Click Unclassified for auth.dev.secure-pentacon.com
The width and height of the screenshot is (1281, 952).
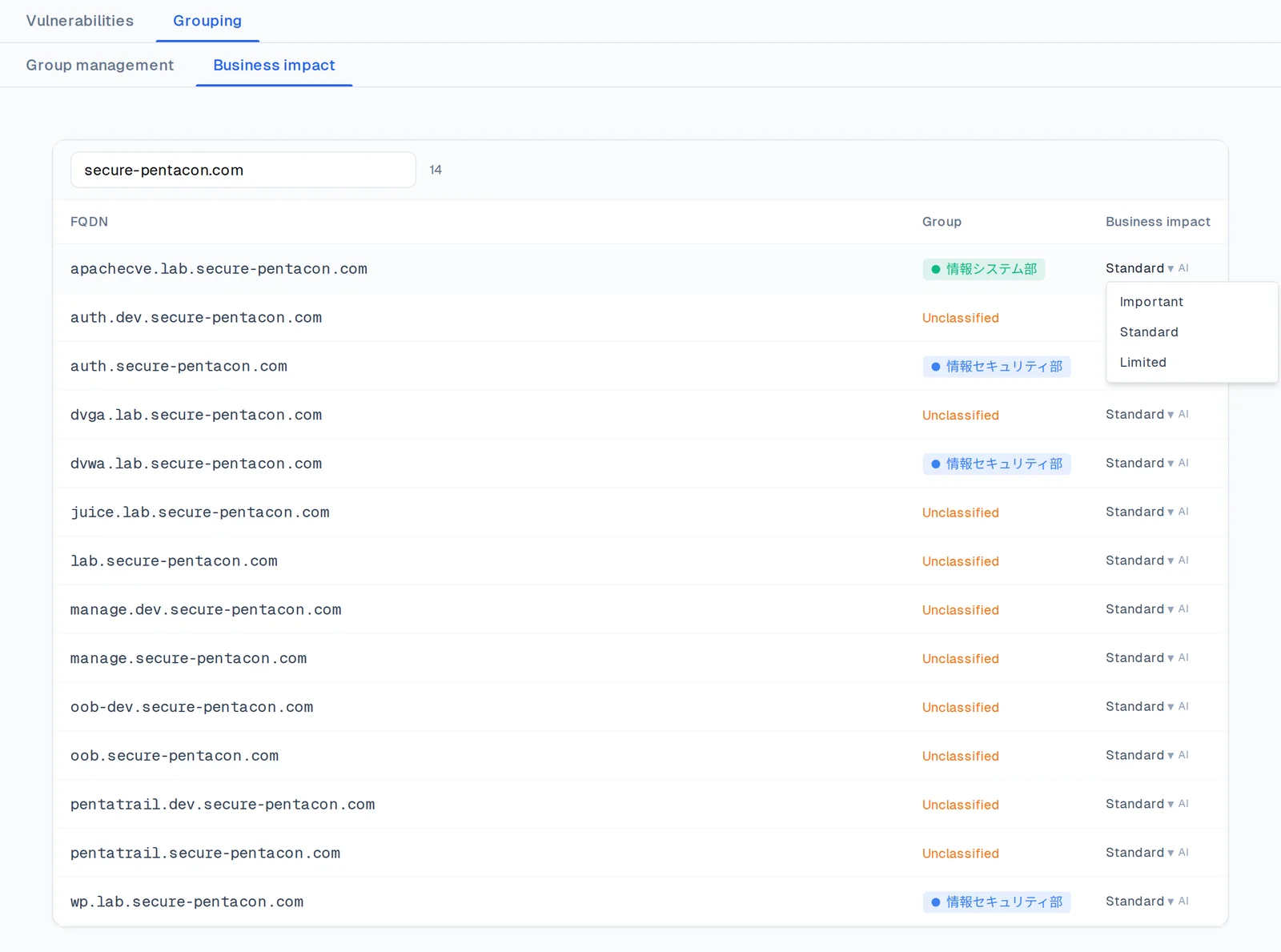[961, 318]
